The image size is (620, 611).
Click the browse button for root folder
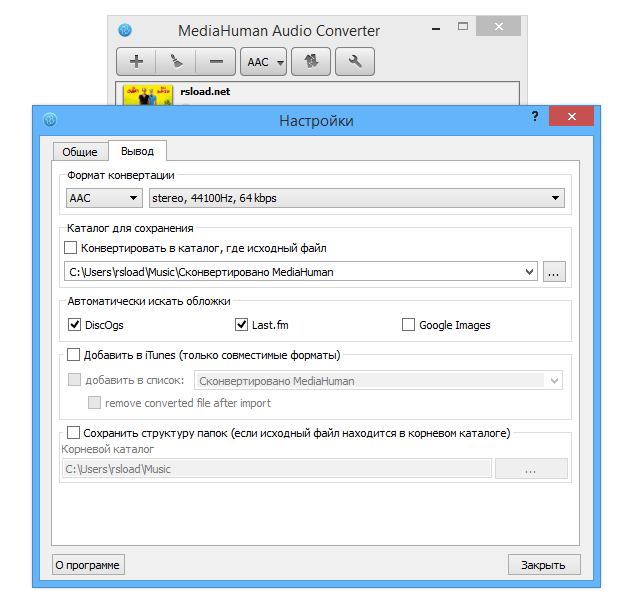tap(531, 469)
